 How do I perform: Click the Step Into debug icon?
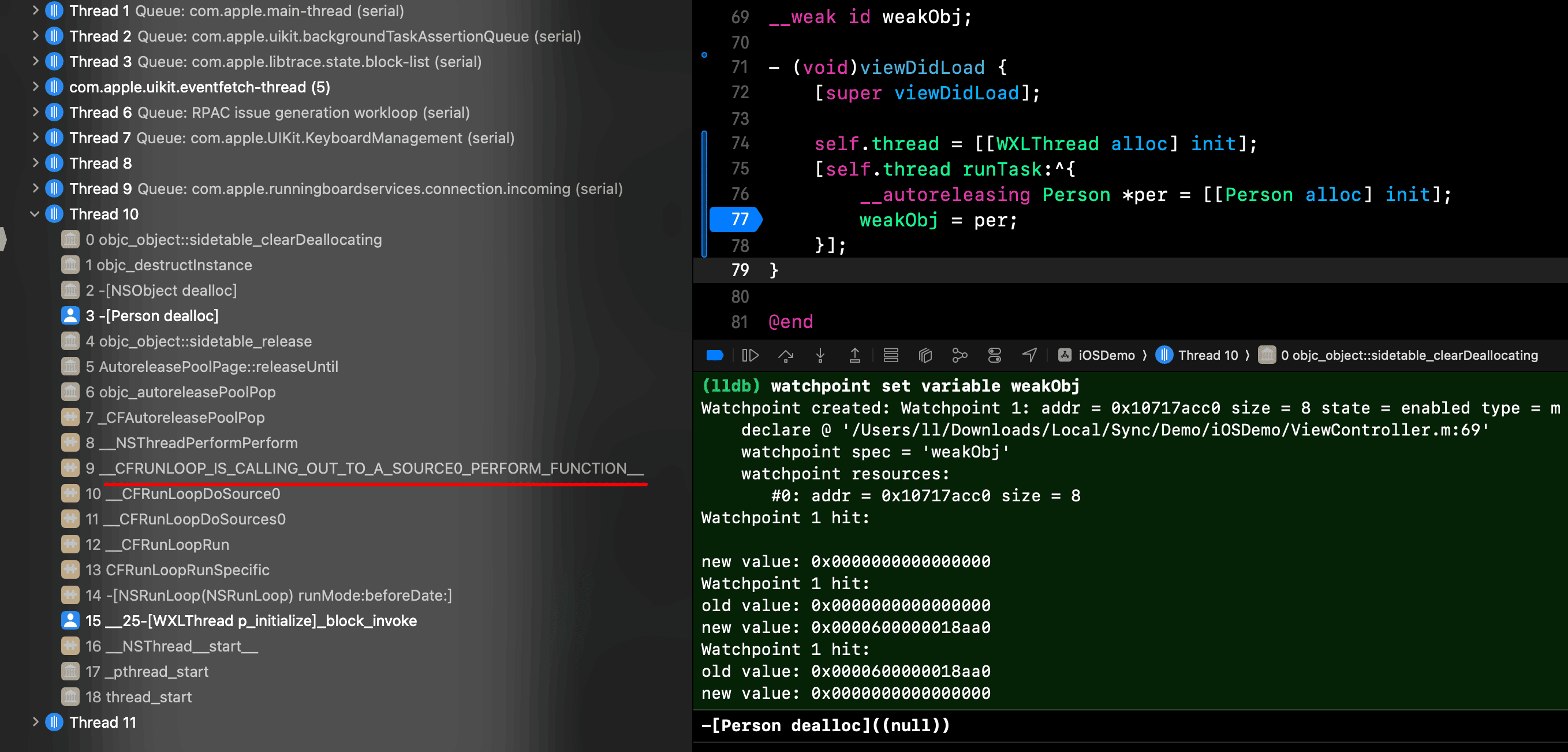point(820,355)
